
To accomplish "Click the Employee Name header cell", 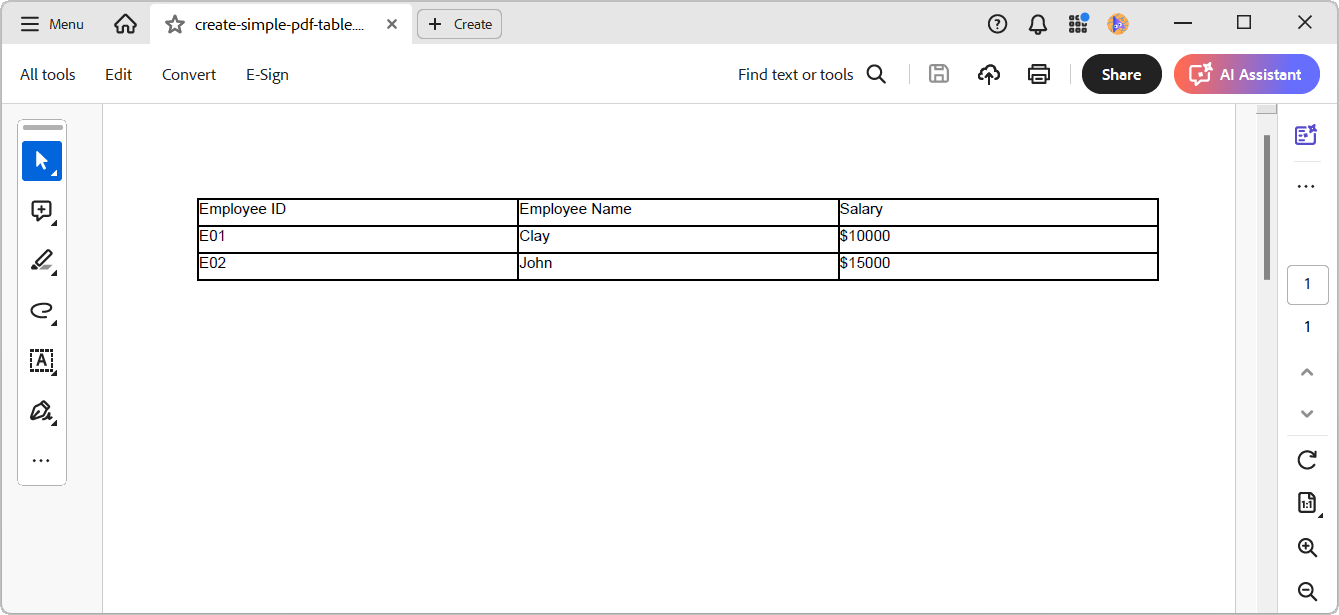I will 678,212.
